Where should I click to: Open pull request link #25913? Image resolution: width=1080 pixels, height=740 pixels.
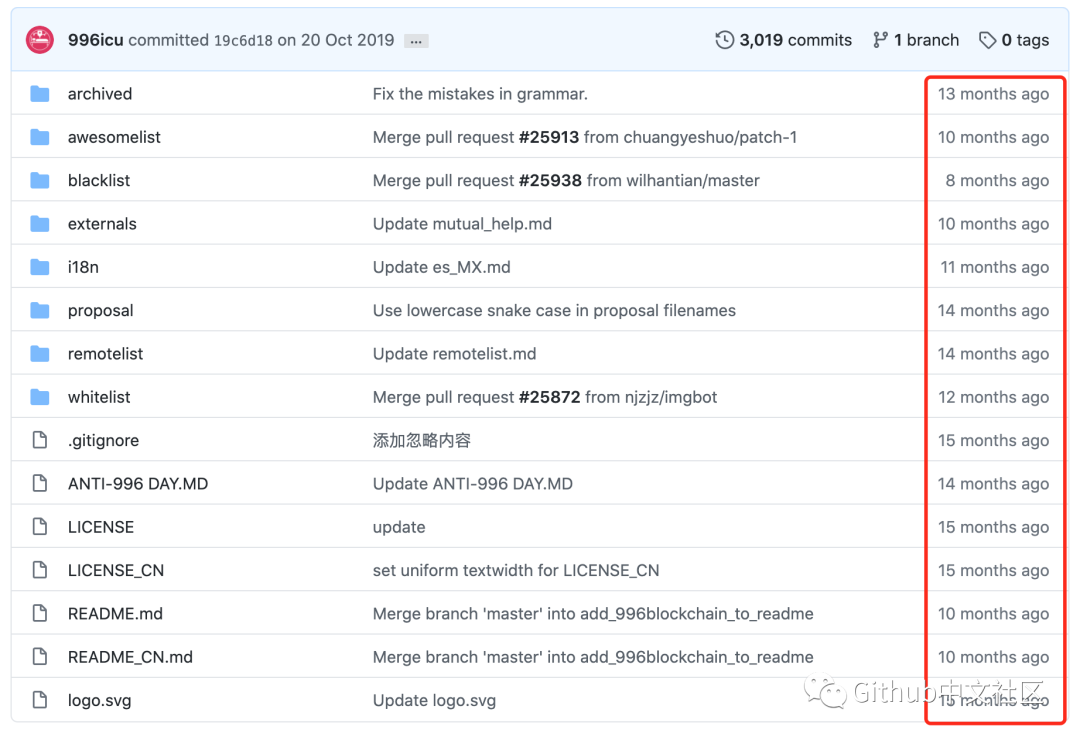549,137
